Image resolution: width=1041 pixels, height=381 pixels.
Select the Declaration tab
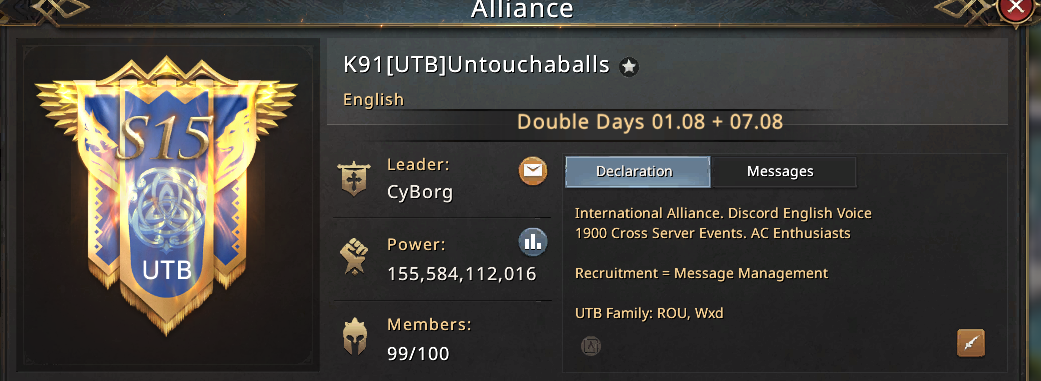[637, 172]
